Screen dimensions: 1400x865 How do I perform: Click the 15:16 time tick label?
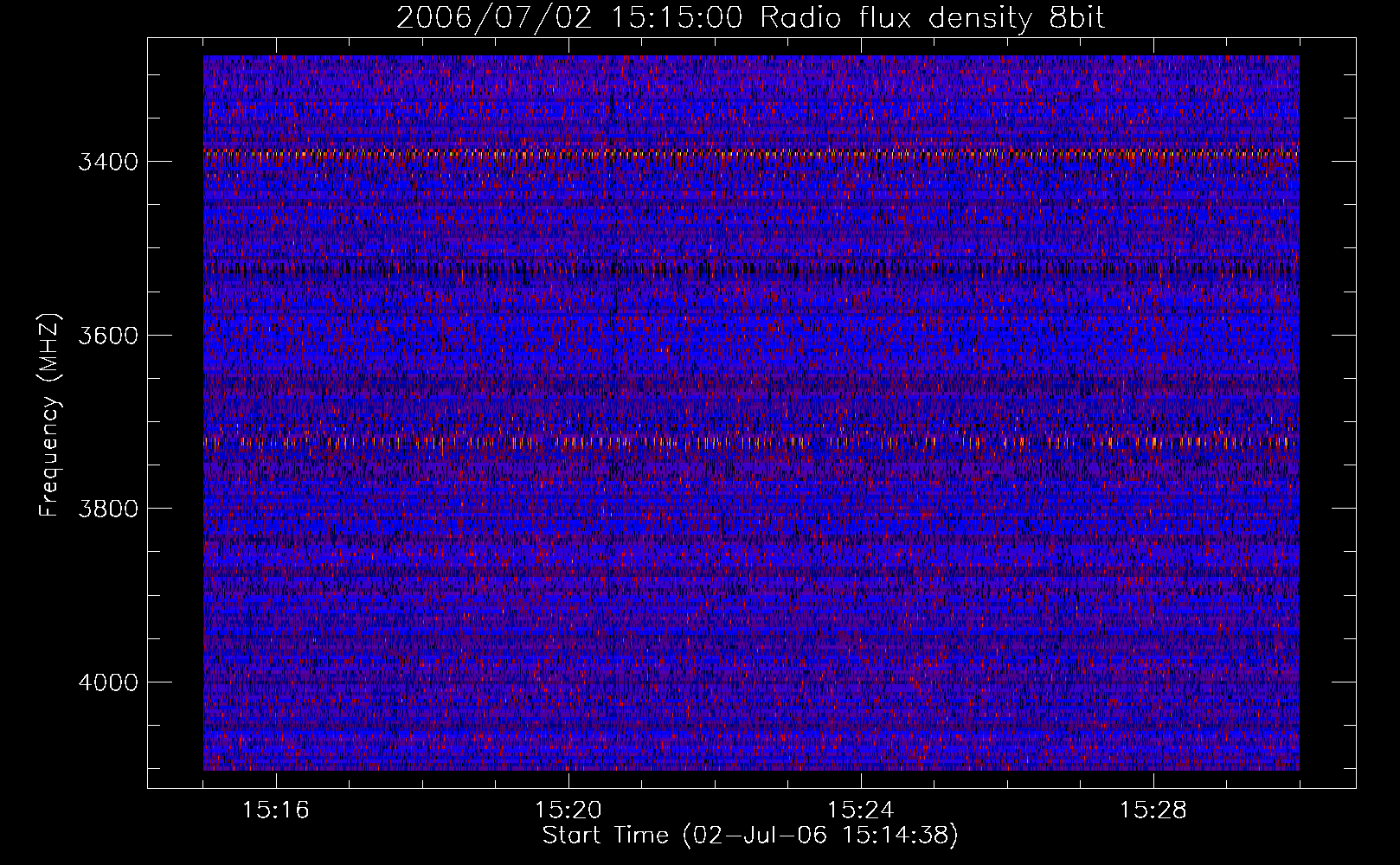click(x=276, y=811)
